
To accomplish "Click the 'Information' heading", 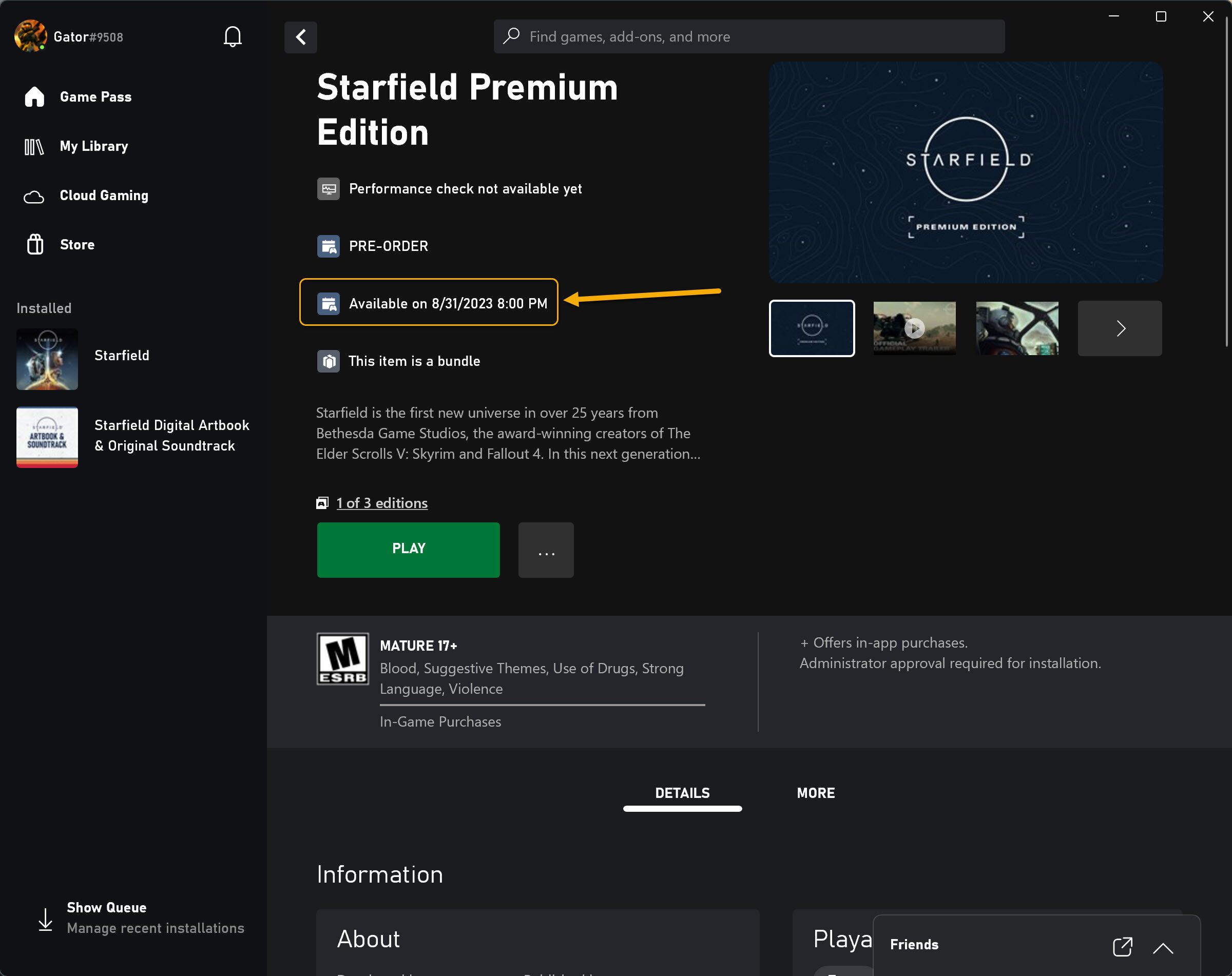I will click(x=380, y=874).
